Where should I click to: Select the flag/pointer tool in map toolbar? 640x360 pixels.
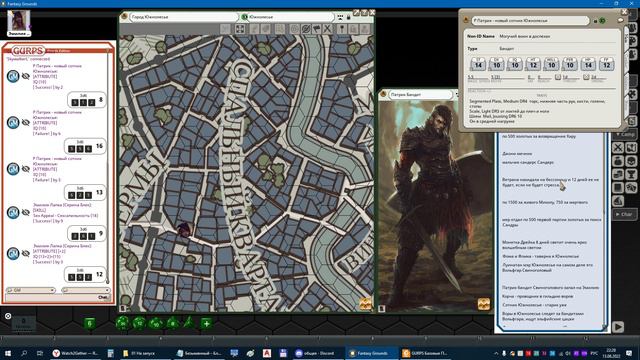(x=317, y=29)
